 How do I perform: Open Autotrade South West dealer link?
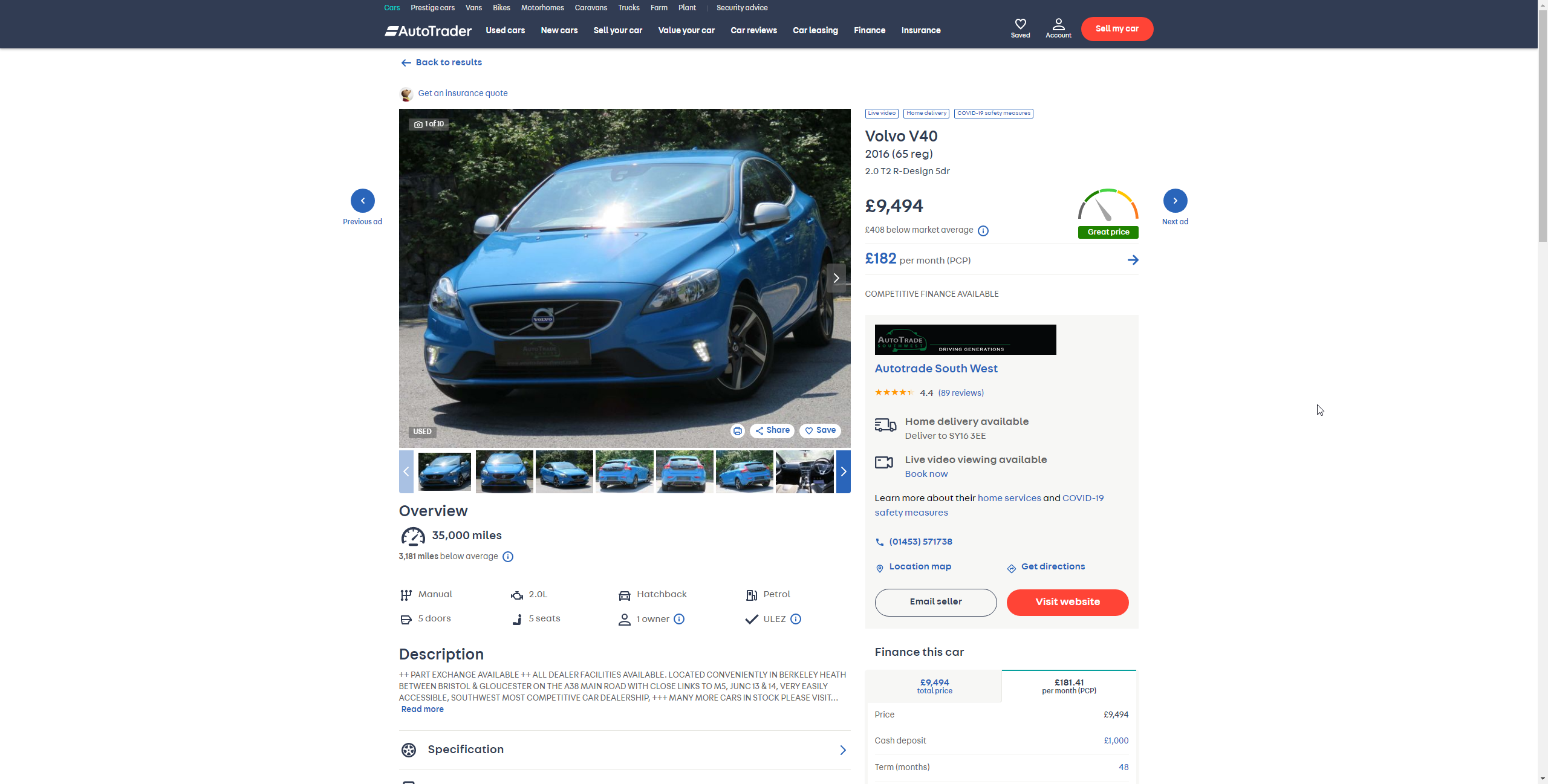936,369
